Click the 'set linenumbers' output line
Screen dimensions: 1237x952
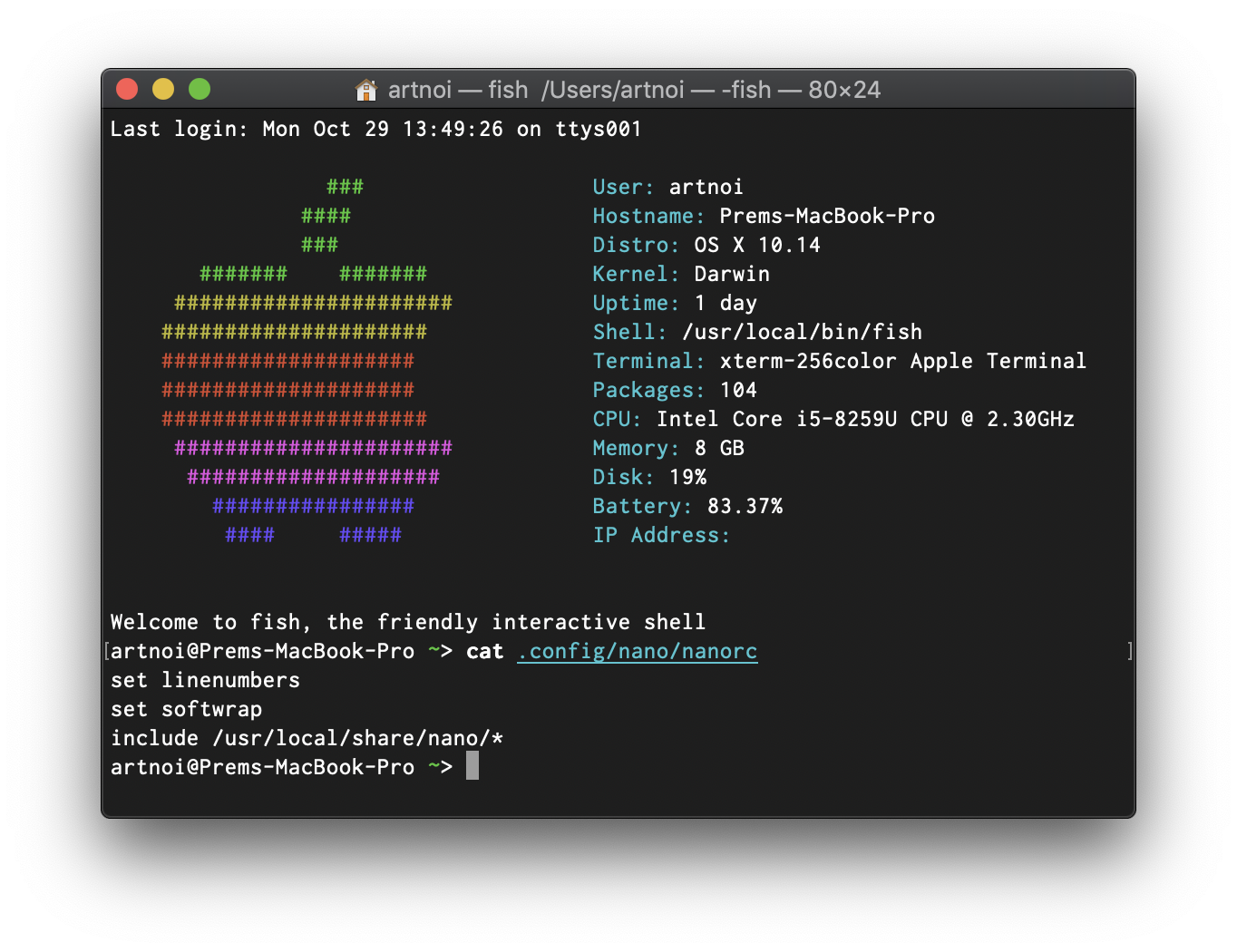205,680
